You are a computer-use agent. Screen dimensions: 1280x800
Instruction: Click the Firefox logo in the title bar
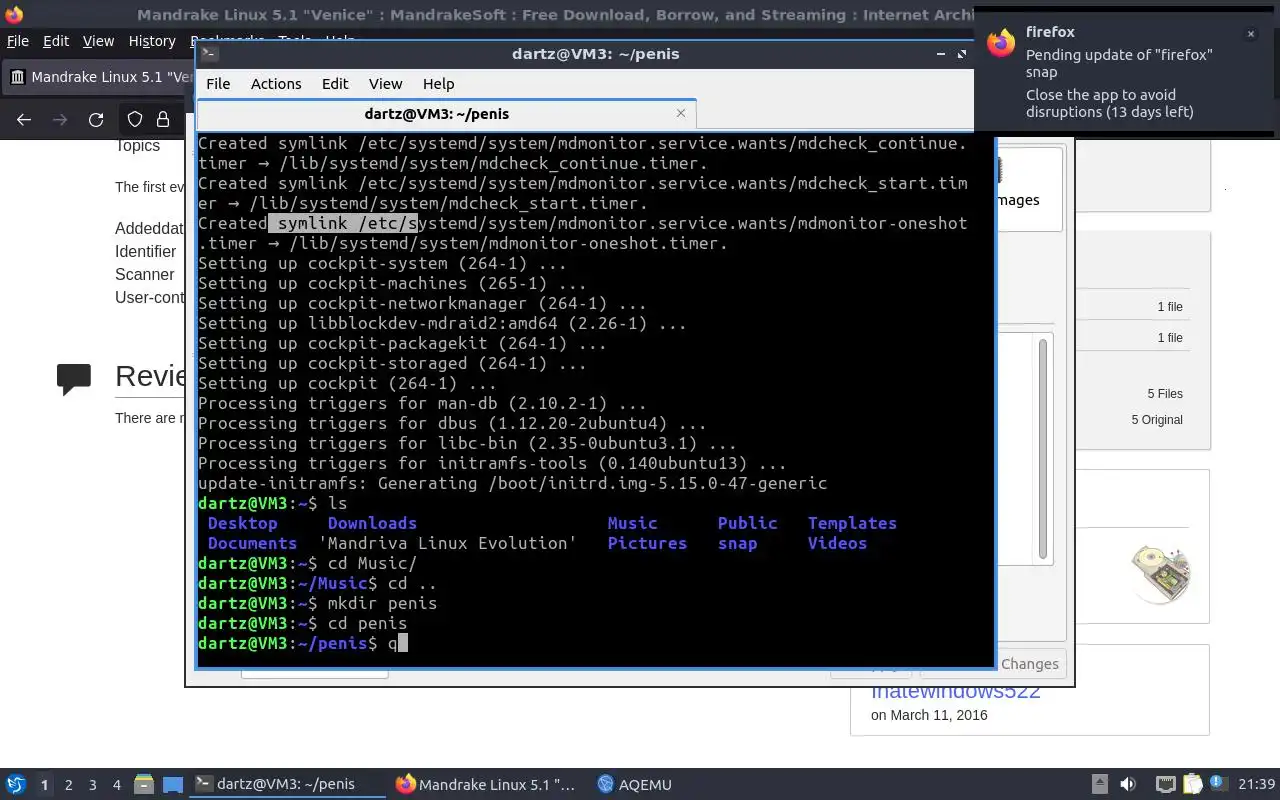point(13,14)
